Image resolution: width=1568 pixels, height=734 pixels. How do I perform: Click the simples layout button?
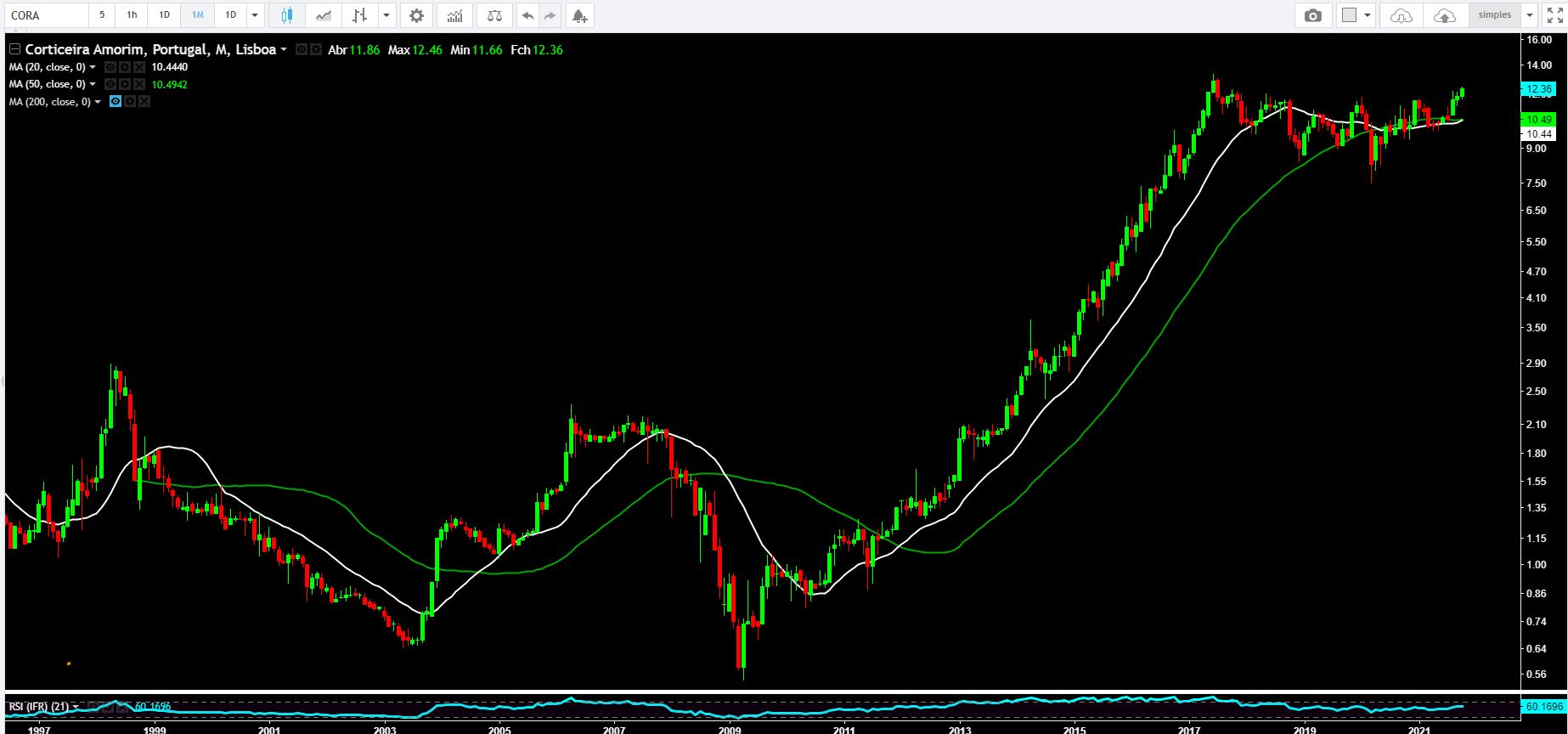1495,15
